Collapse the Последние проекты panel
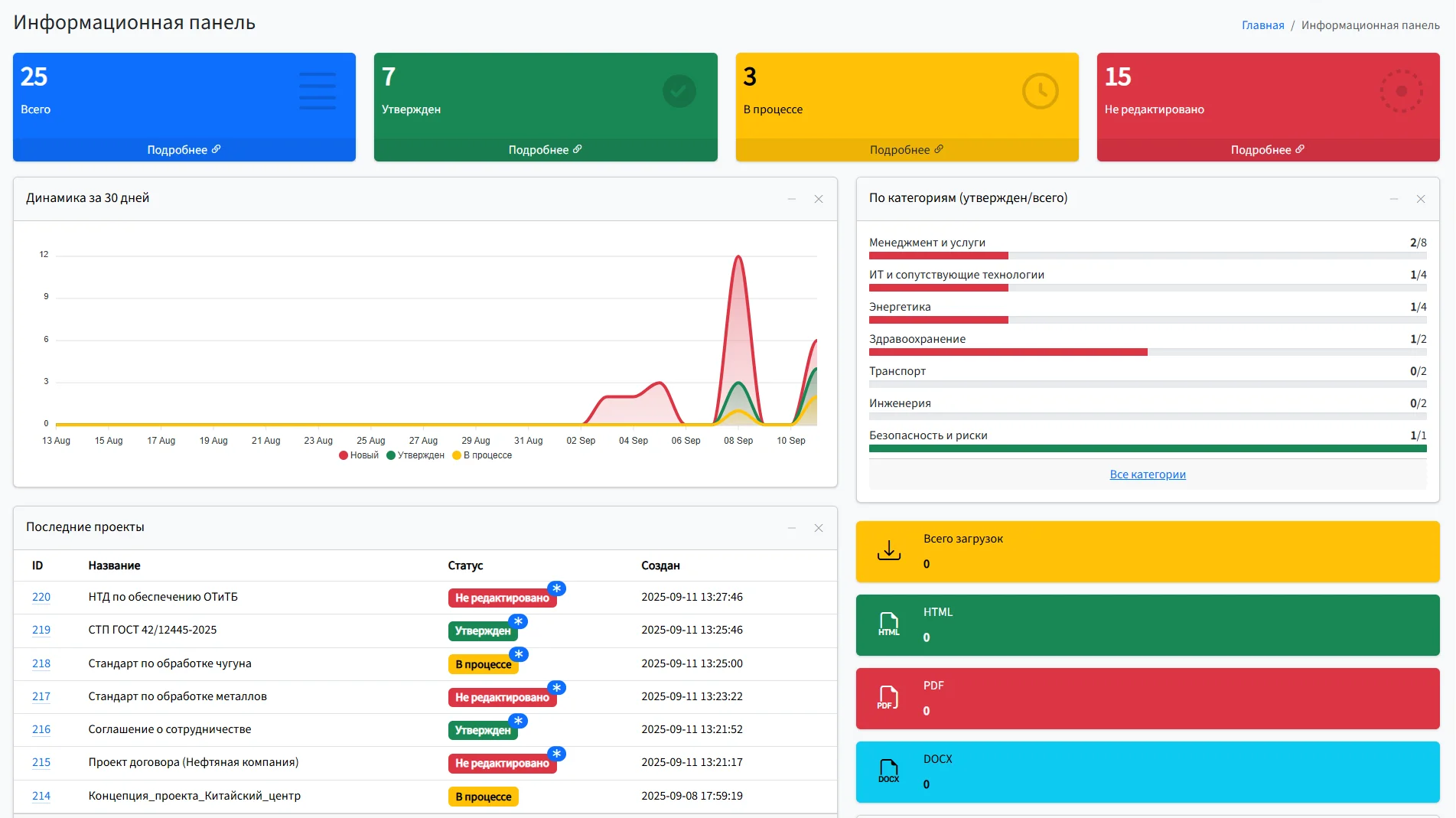This screenshot has width=1456, height=818. coord(792,528)
